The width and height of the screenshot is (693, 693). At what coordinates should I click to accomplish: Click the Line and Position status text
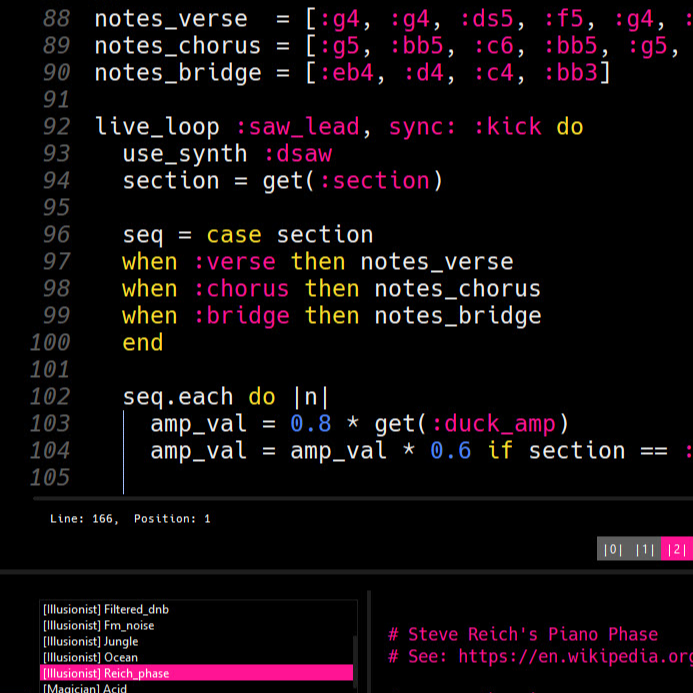(130, 519)
